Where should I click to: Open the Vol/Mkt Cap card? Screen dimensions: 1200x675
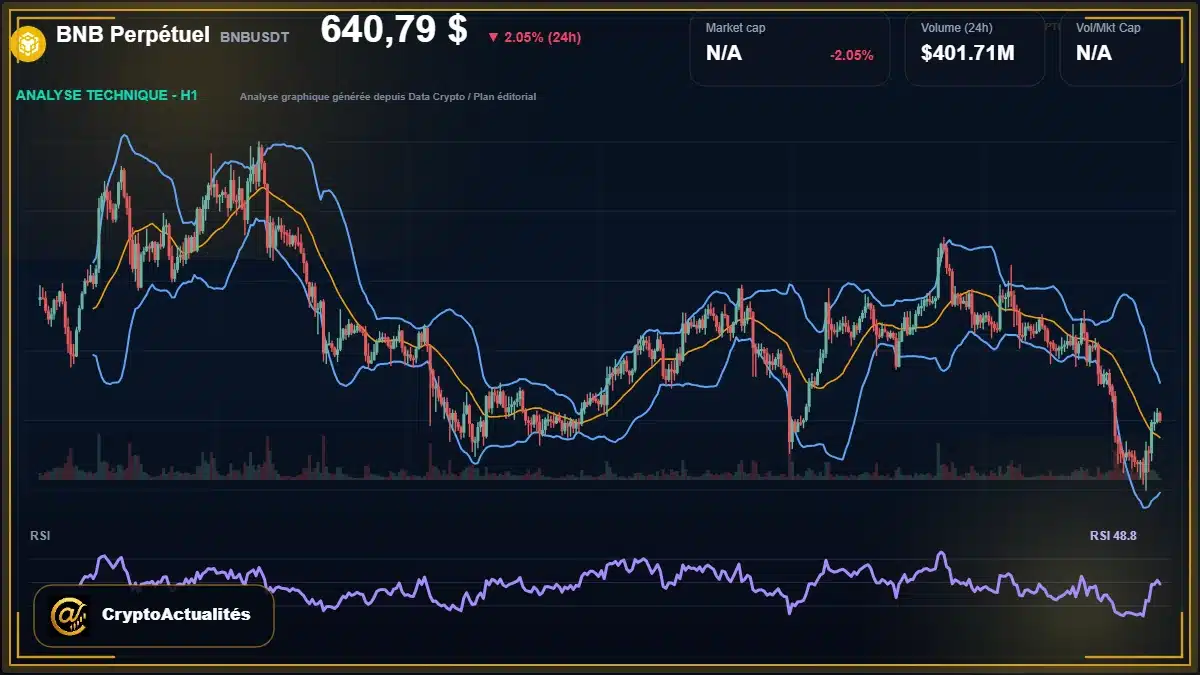(x=1123, y=50)
